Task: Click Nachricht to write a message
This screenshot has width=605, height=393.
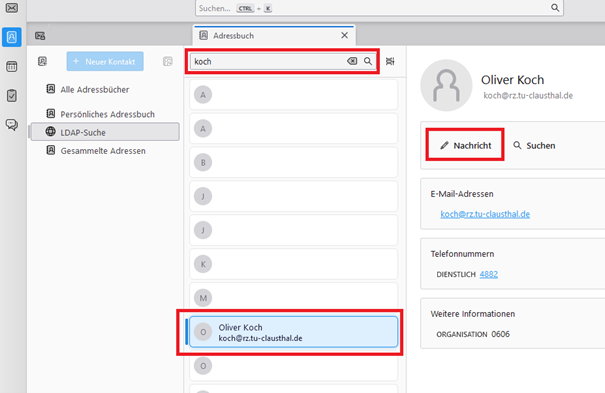Action: click(465, 145)
